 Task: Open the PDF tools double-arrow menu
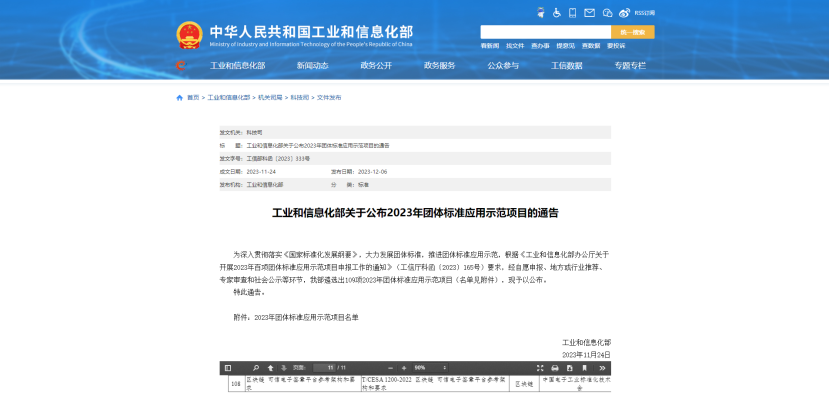pyautogui.click(x=602, y=368)
